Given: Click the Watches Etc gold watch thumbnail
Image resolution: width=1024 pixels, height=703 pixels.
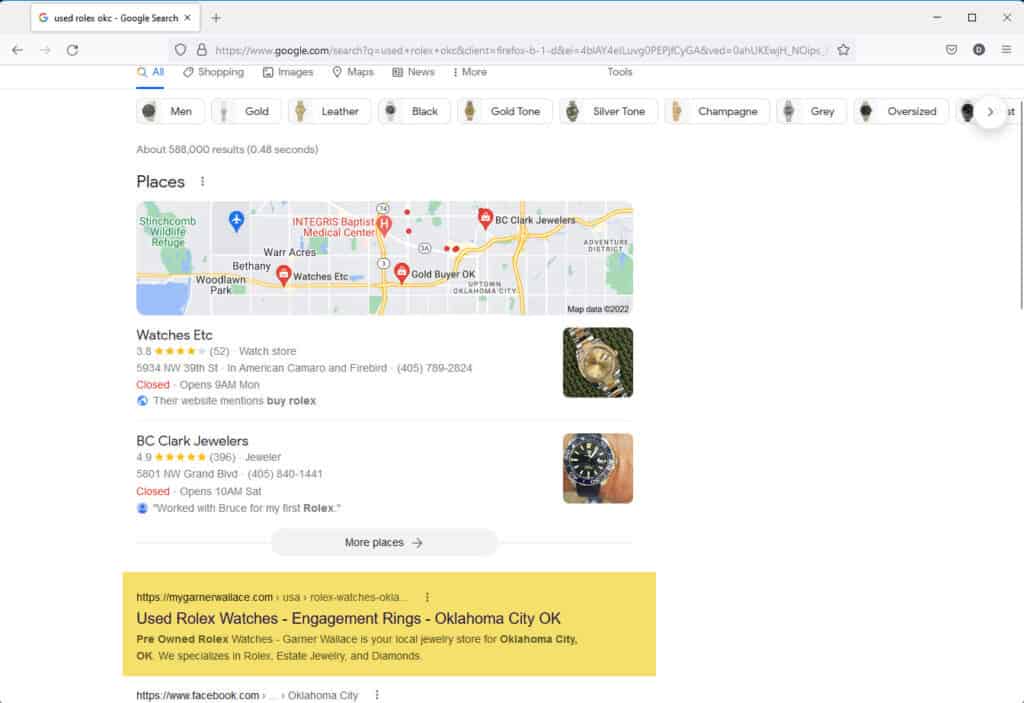Looking at the screenshot, I should coord(598,363).
